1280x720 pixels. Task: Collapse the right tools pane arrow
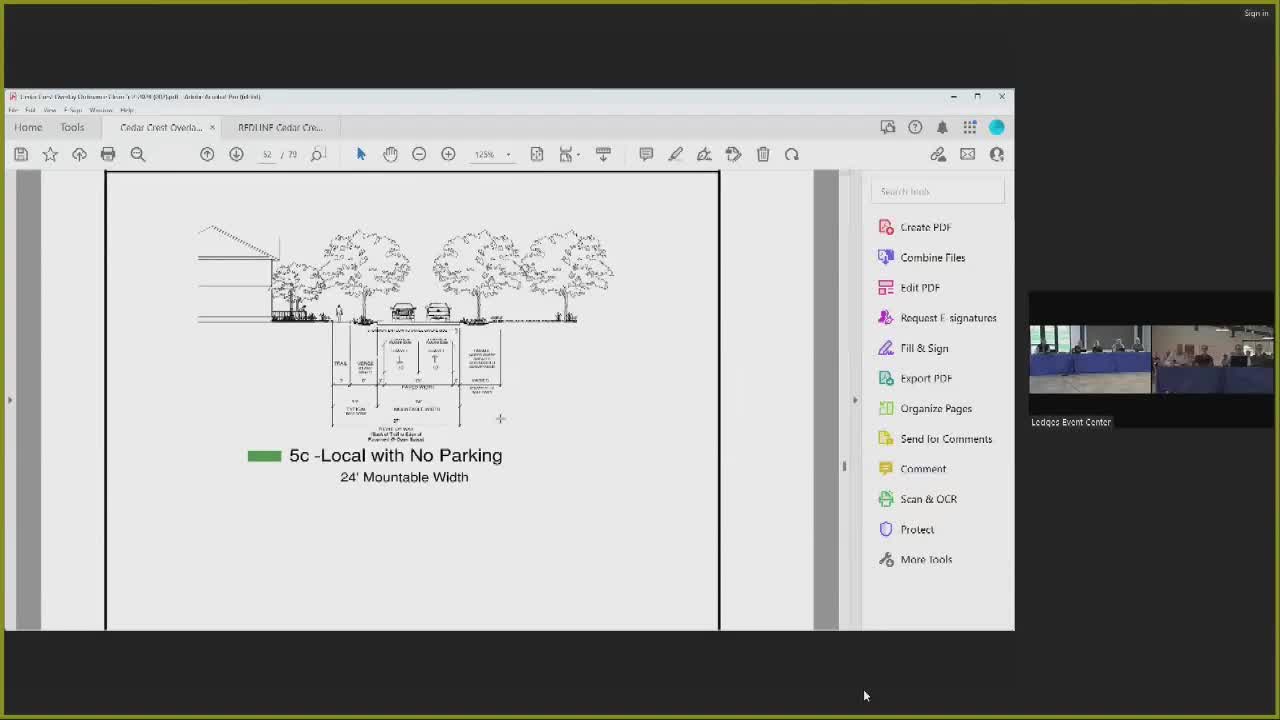point(854,400)
